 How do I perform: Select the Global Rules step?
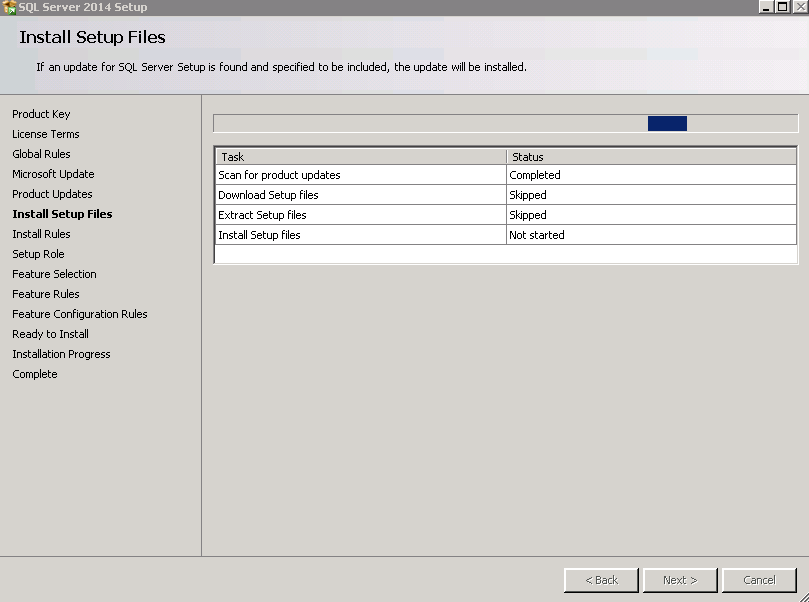coord(41,154)
